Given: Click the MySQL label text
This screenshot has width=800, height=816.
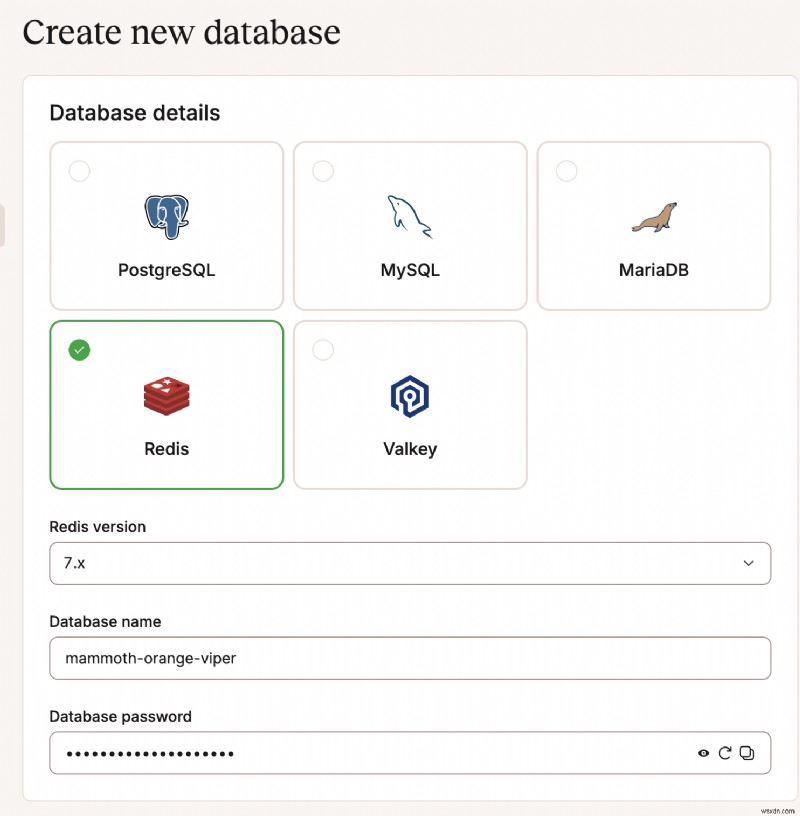Looking at the screenshot, I should [410, 270].
